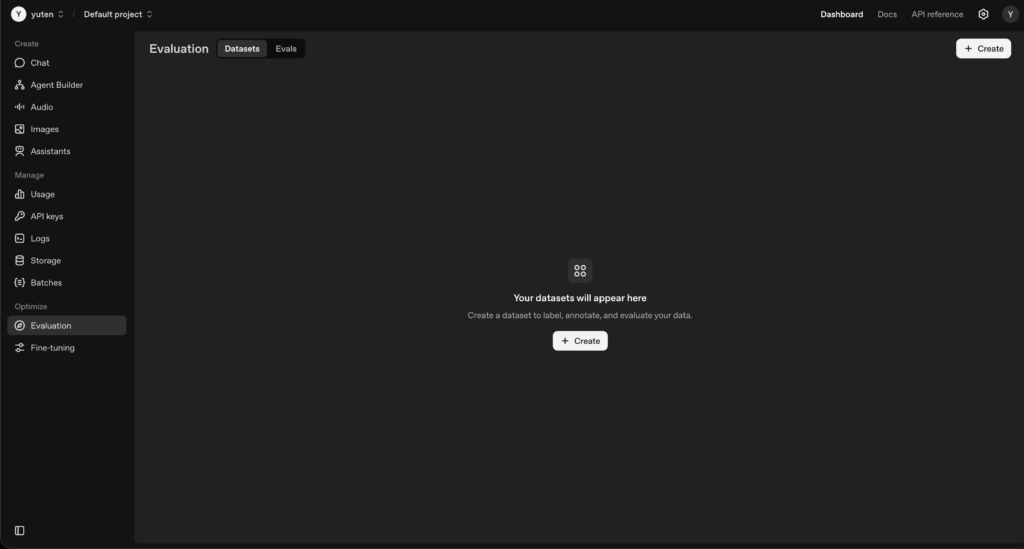Open the API keys page
The image size is (1024, 549).
point(46,216)
